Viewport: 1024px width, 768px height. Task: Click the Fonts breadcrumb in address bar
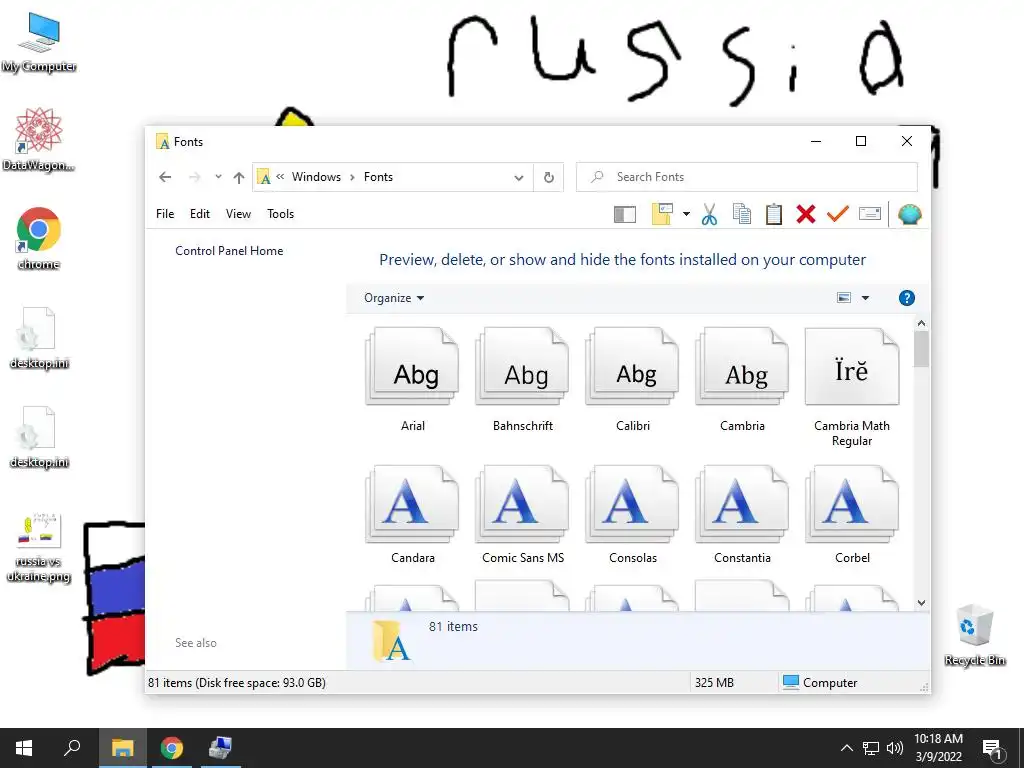point(378,177)
